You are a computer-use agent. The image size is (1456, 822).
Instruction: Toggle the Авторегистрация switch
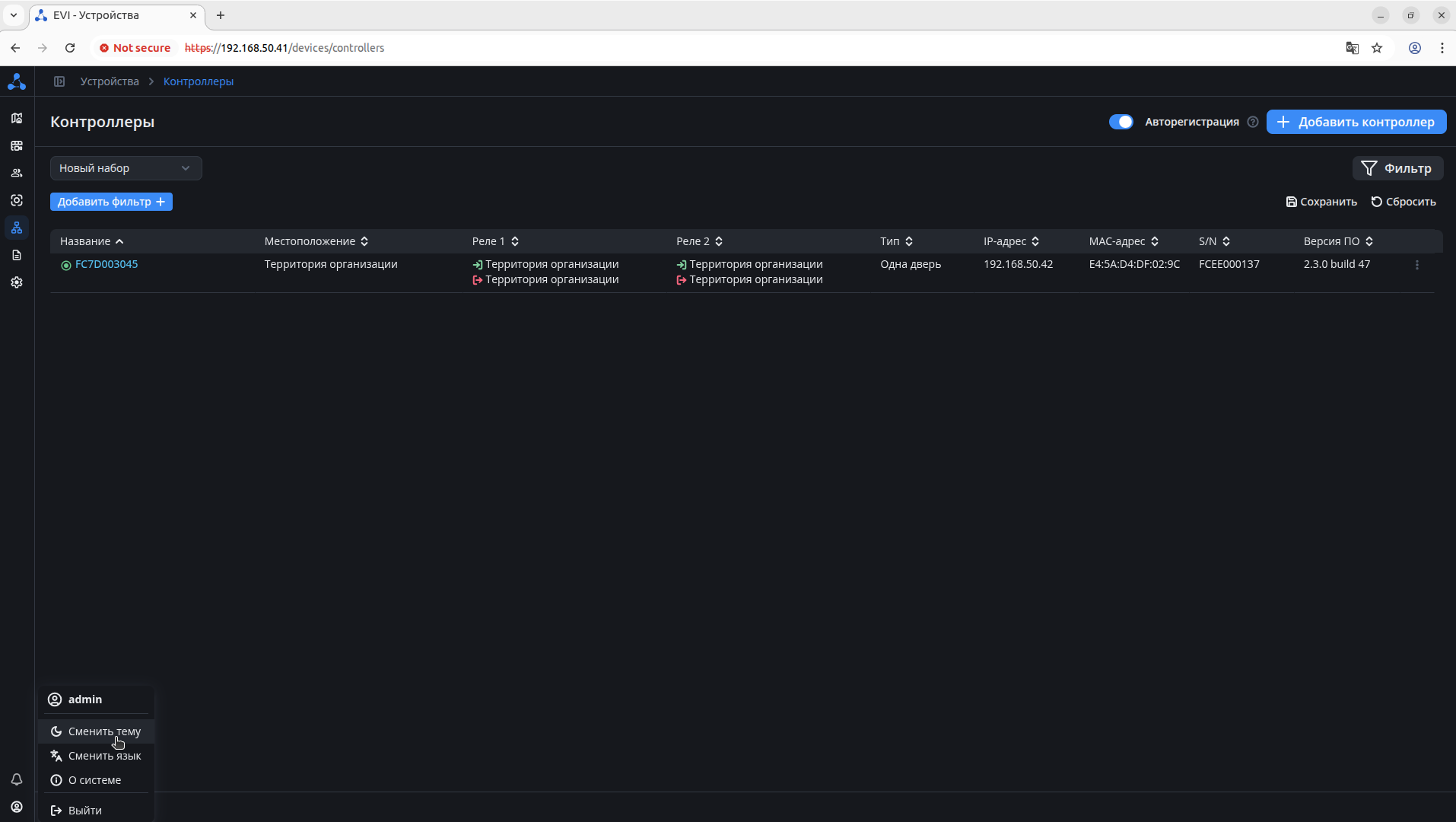click(x=1121, y=122)
